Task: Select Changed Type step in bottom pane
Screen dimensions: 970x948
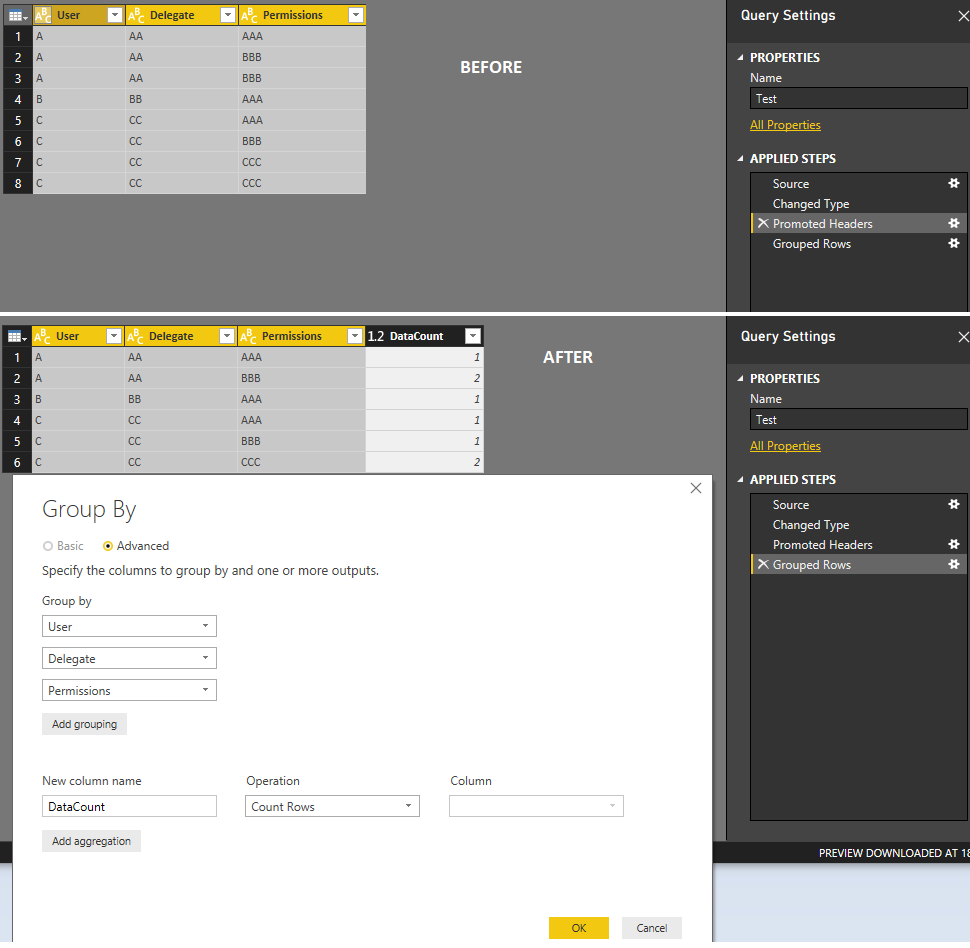Action: point(859,525)
